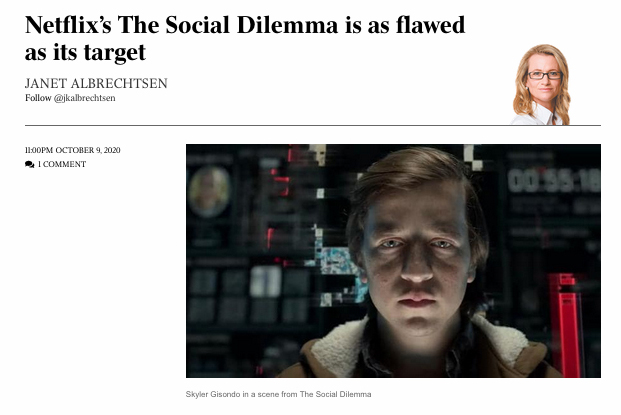This screenshot has height=415, width=621.
Task: Click the 11:00PM October 9, 2020 timestamp
Action: pyautogui.click(x=72, y=150)
